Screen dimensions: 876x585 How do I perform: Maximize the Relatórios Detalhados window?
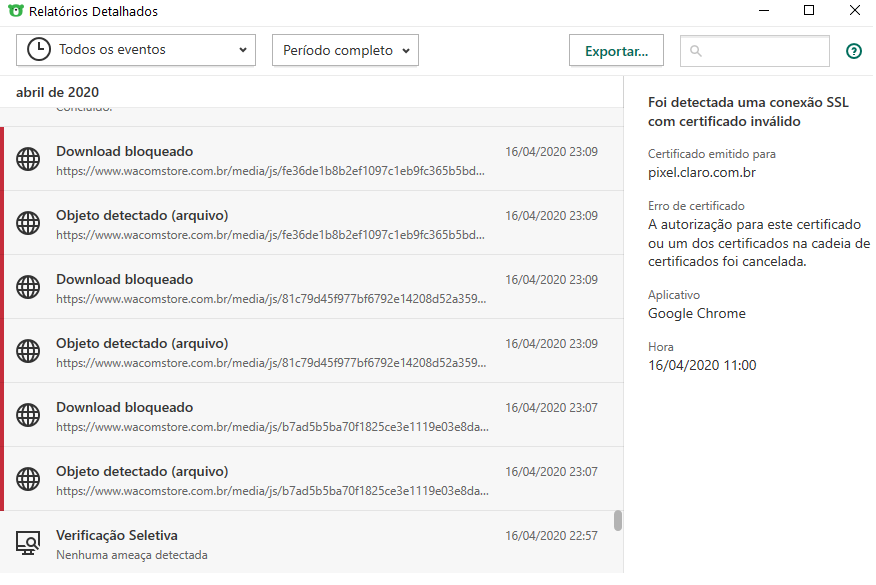(x=809, y=11)
